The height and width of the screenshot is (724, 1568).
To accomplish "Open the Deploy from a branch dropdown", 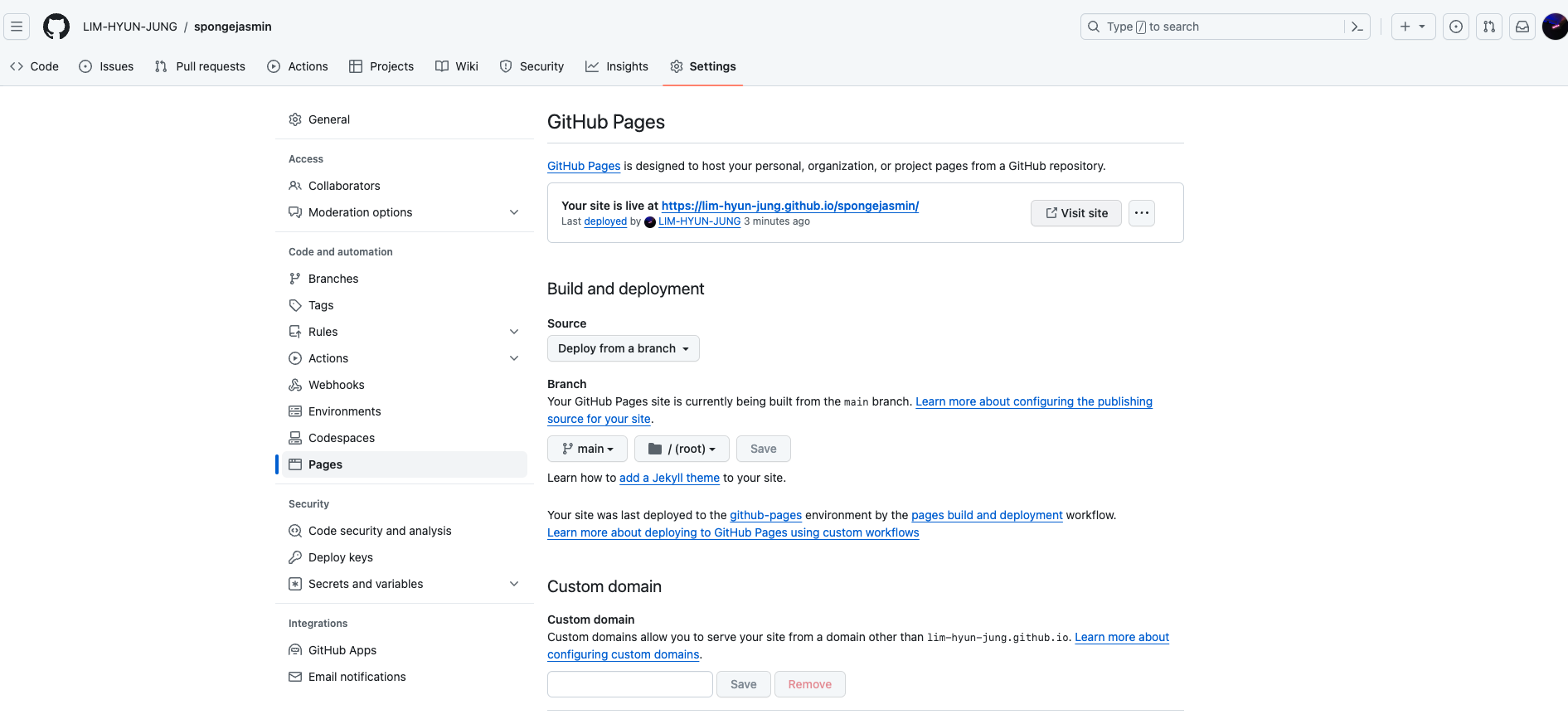I will pyautogui.click(x=624, y=348).
